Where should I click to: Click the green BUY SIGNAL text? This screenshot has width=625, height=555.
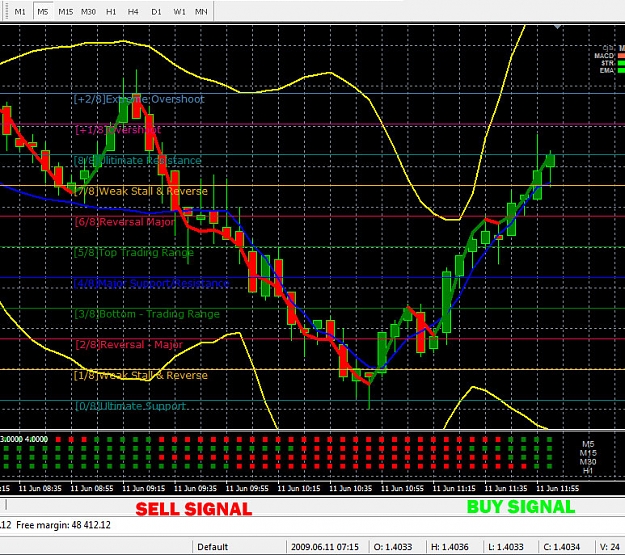point(521,507)
